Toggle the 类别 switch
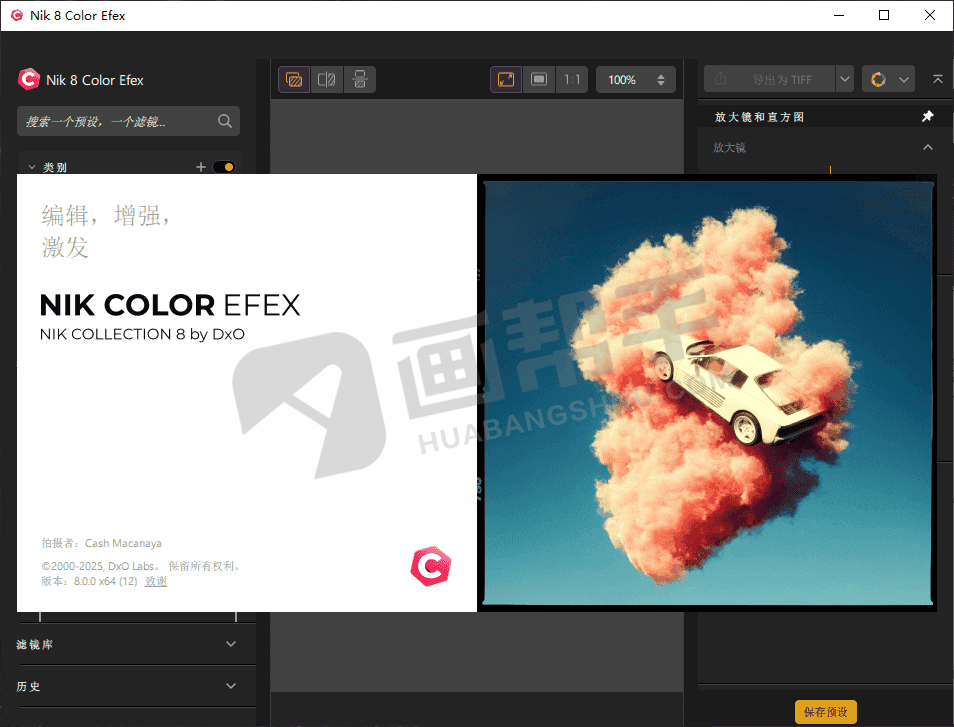The width and height of the screenshot is (954, 727). pos(224,167)
